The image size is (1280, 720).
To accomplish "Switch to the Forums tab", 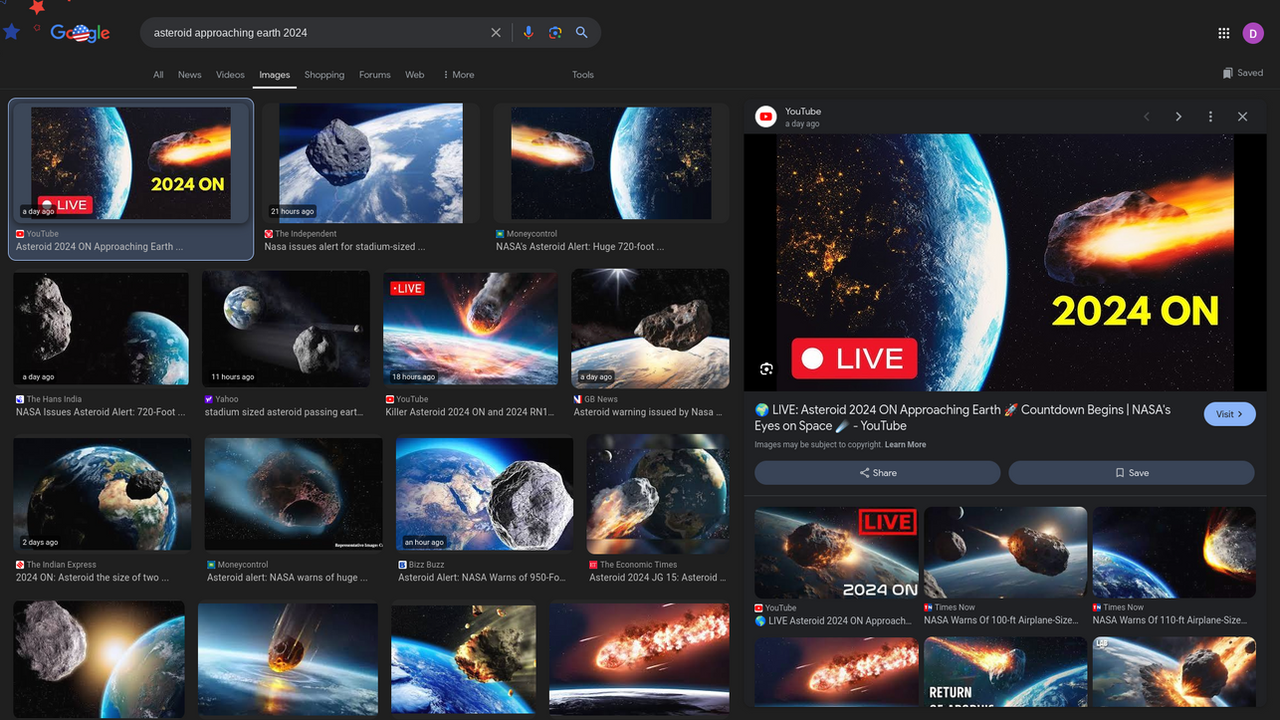I will (x=375, y=75).
